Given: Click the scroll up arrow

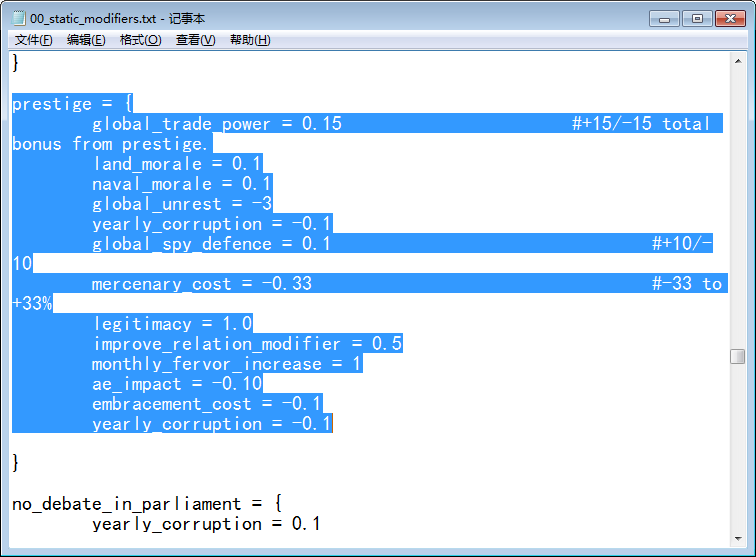Looking at the screenshot, I should click(x=738, y=61).
